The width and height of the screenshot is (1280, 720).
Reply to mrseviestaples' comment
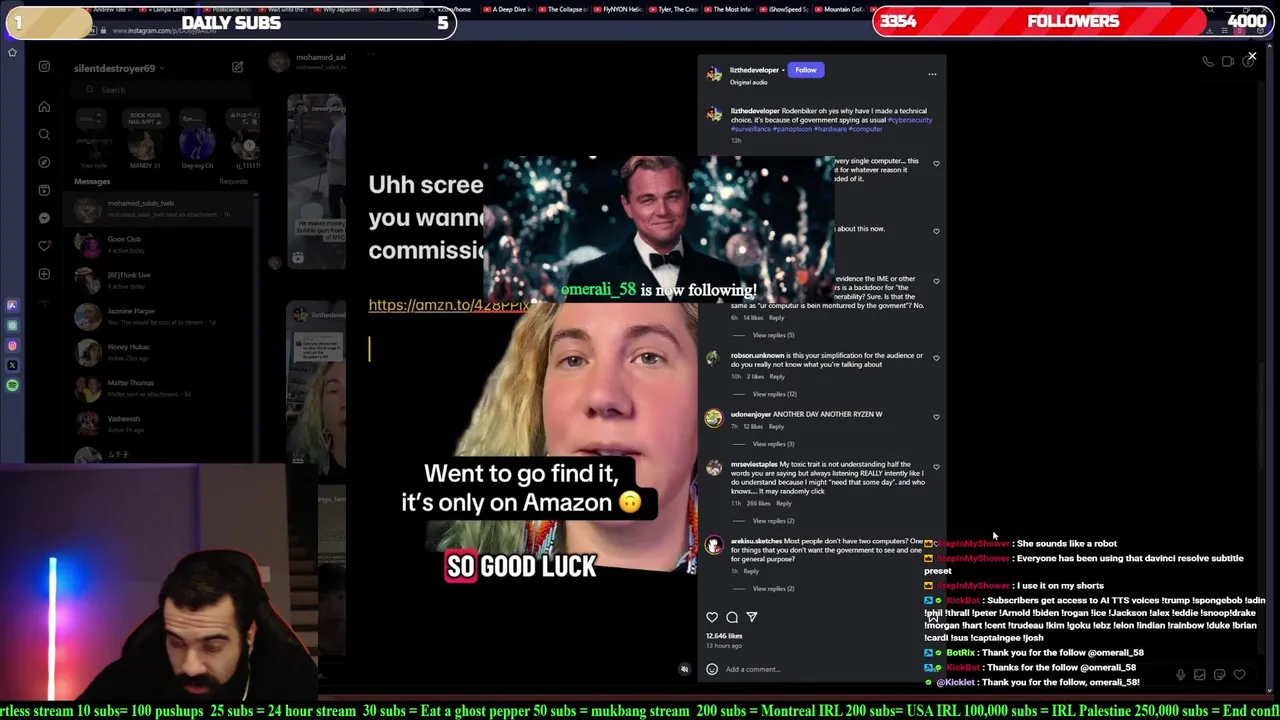pos(783,504)
